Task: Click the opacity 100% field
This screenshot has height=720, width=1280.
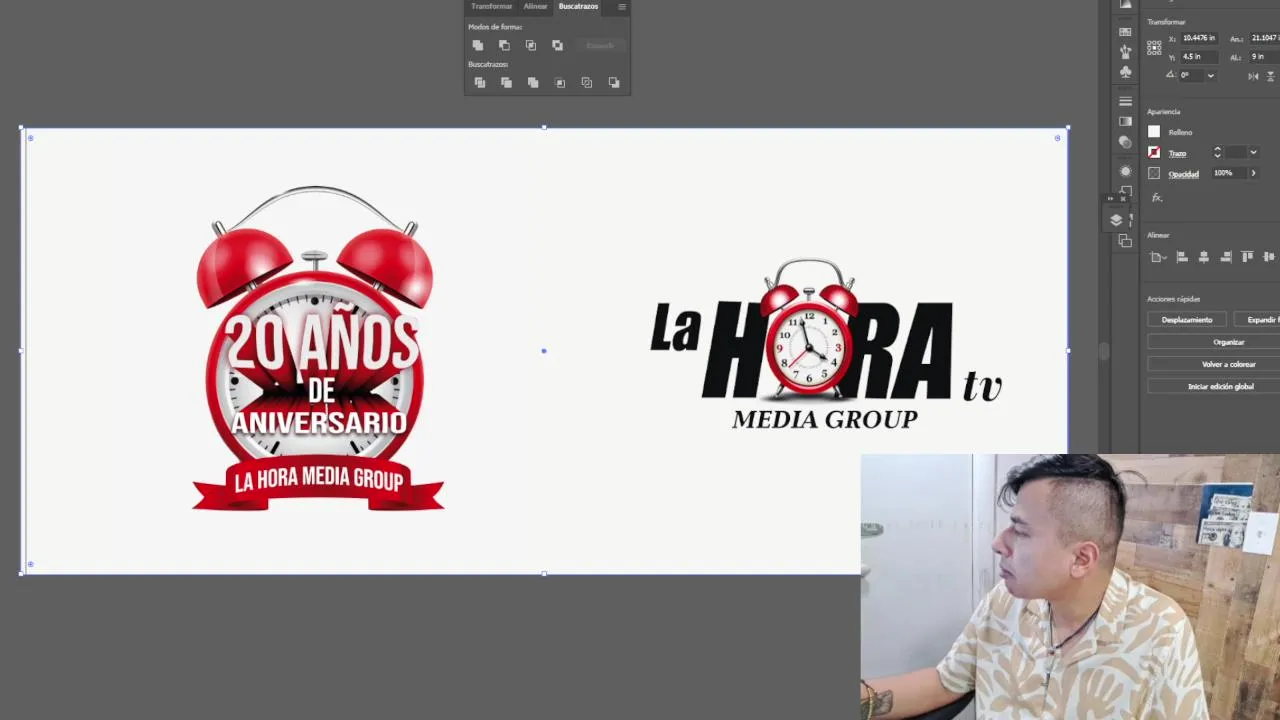Action: pyautogui.click(x=1227, y=173)
